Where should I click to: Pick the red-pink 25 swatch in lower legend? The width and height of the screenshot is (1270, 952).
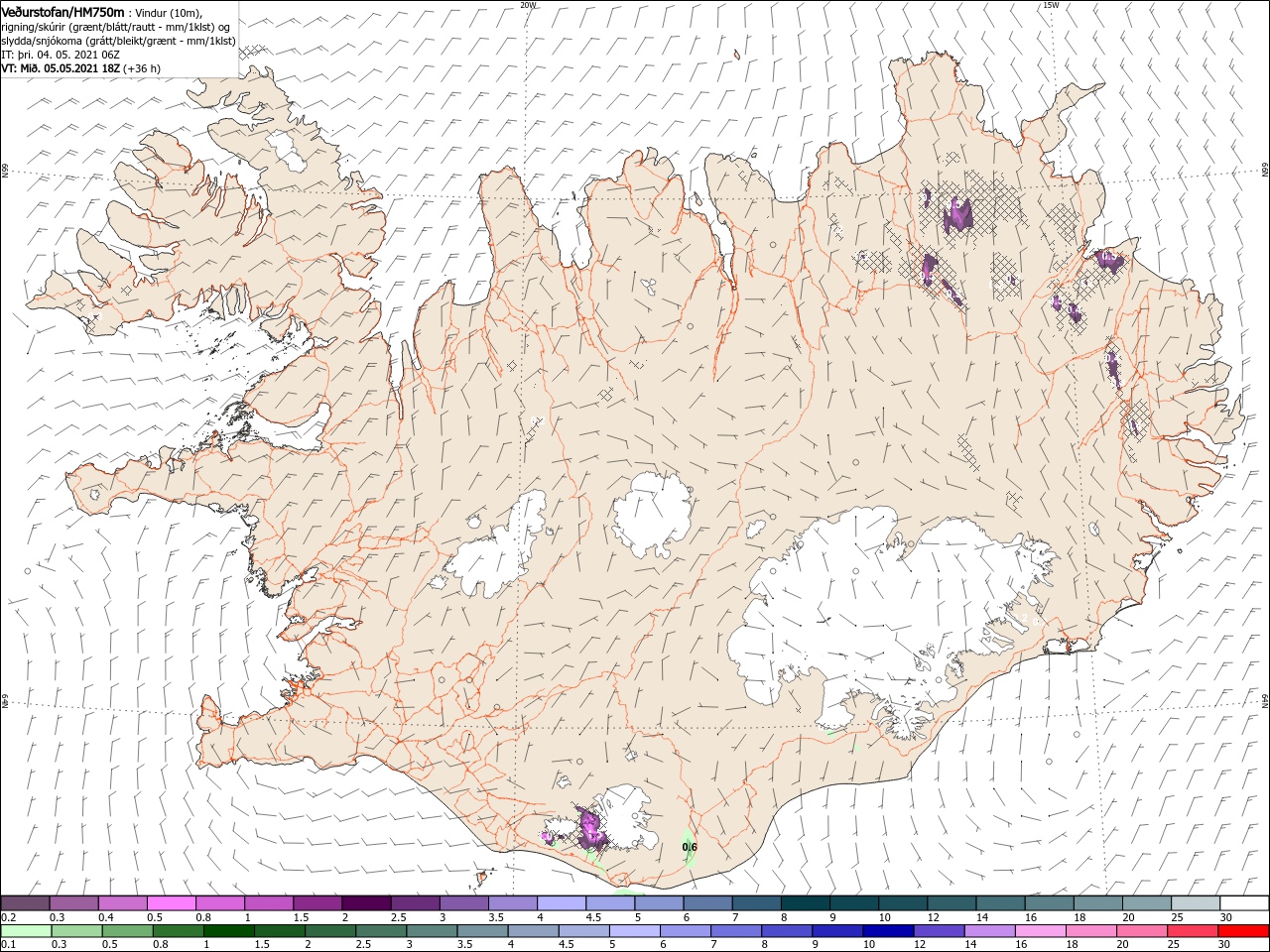coord(1193,931)
